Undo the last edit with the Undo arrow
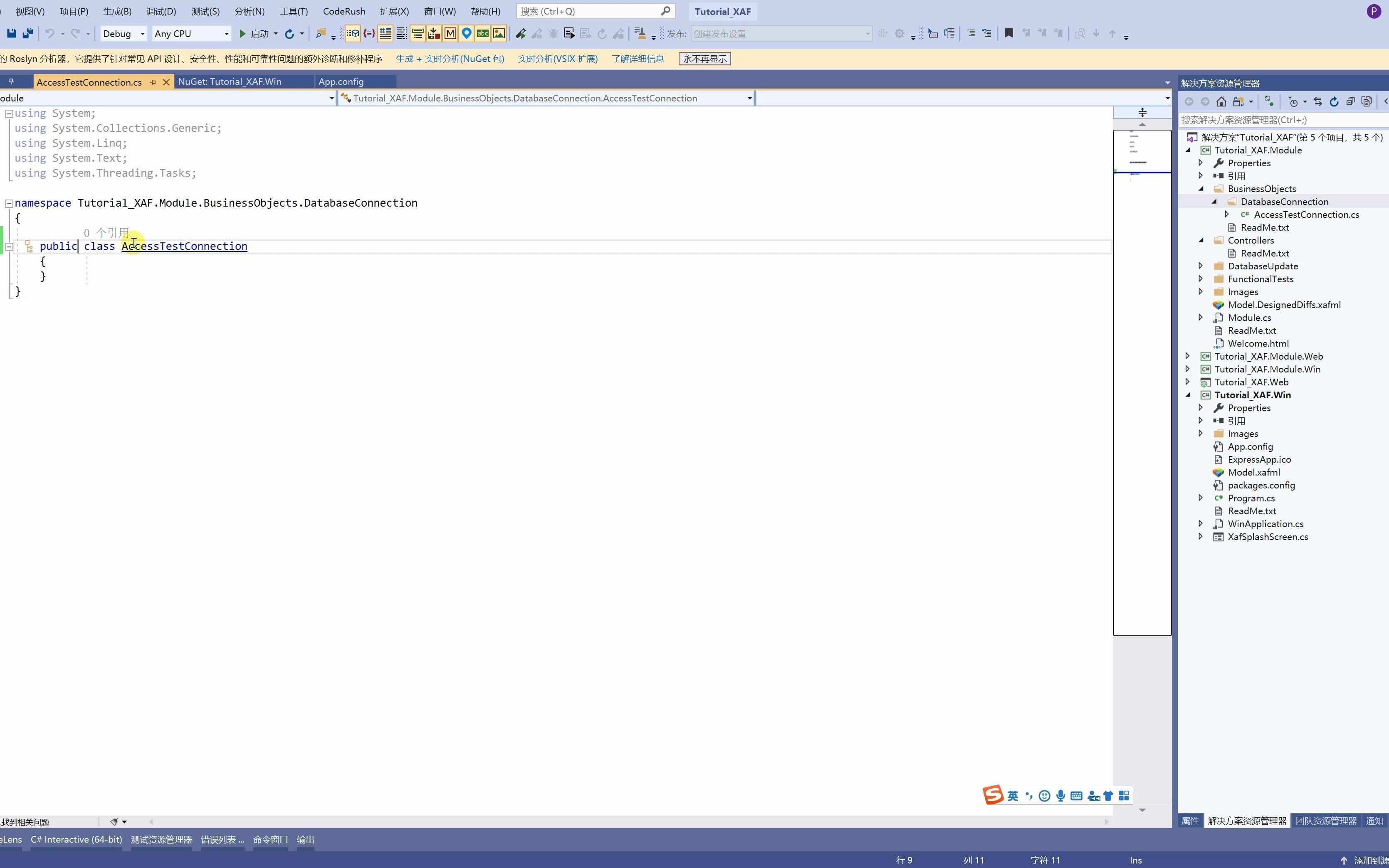Viewport: 1389px width, 868px height. tap(50, 33)
